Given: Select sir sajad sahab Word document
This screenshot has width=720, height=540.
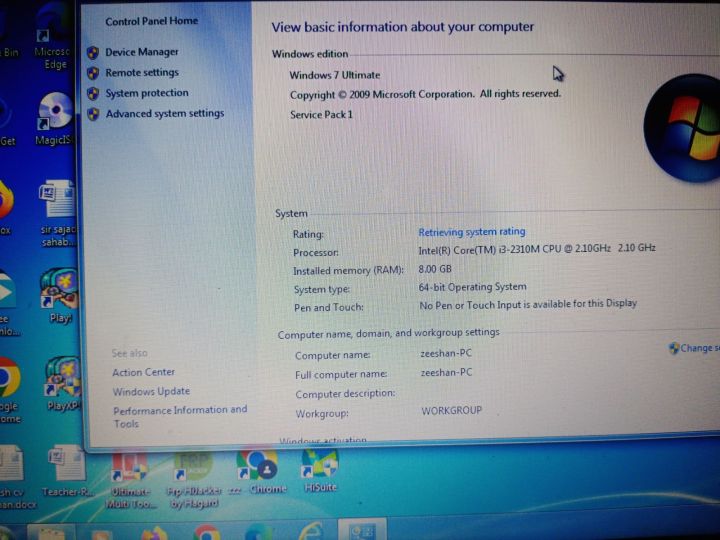Looking at the screenshot, I should click(57, 214).
